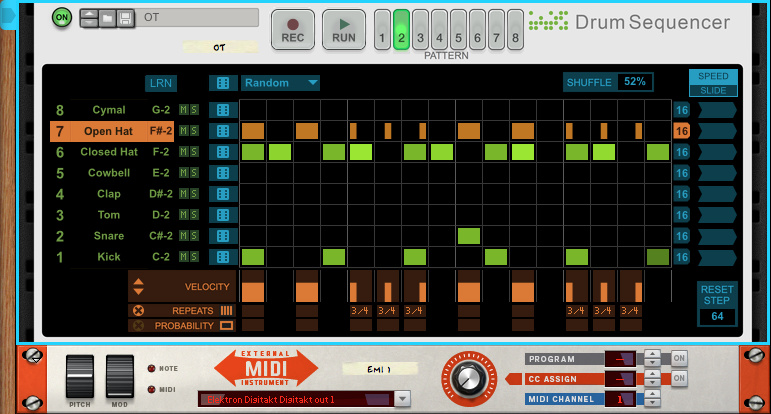Click the Reset Step value field
The image size is (771, 414).
717,317
